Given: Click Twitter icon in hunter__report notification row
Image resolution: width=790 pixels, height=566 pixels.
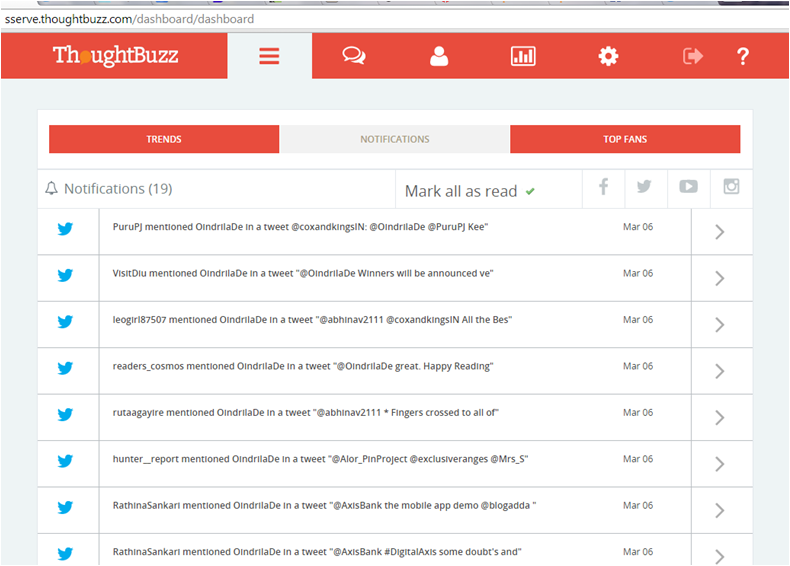Looking at the screenshot, I should [x=65, y=461].
